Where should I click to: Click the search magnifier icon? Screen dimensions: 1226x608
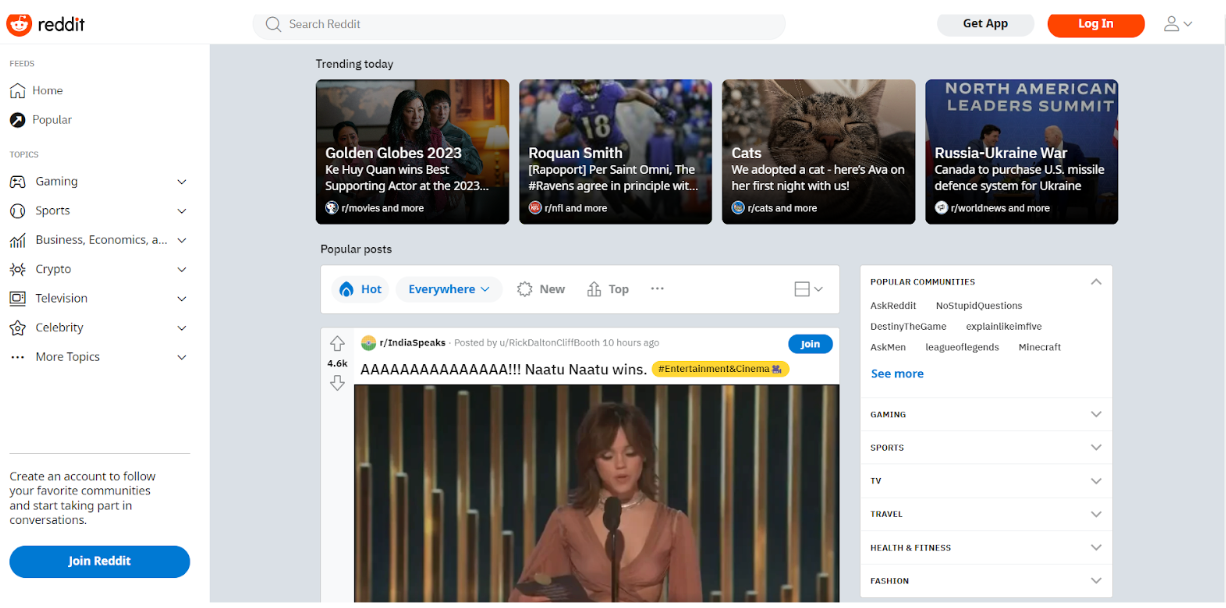click(273, 24)
